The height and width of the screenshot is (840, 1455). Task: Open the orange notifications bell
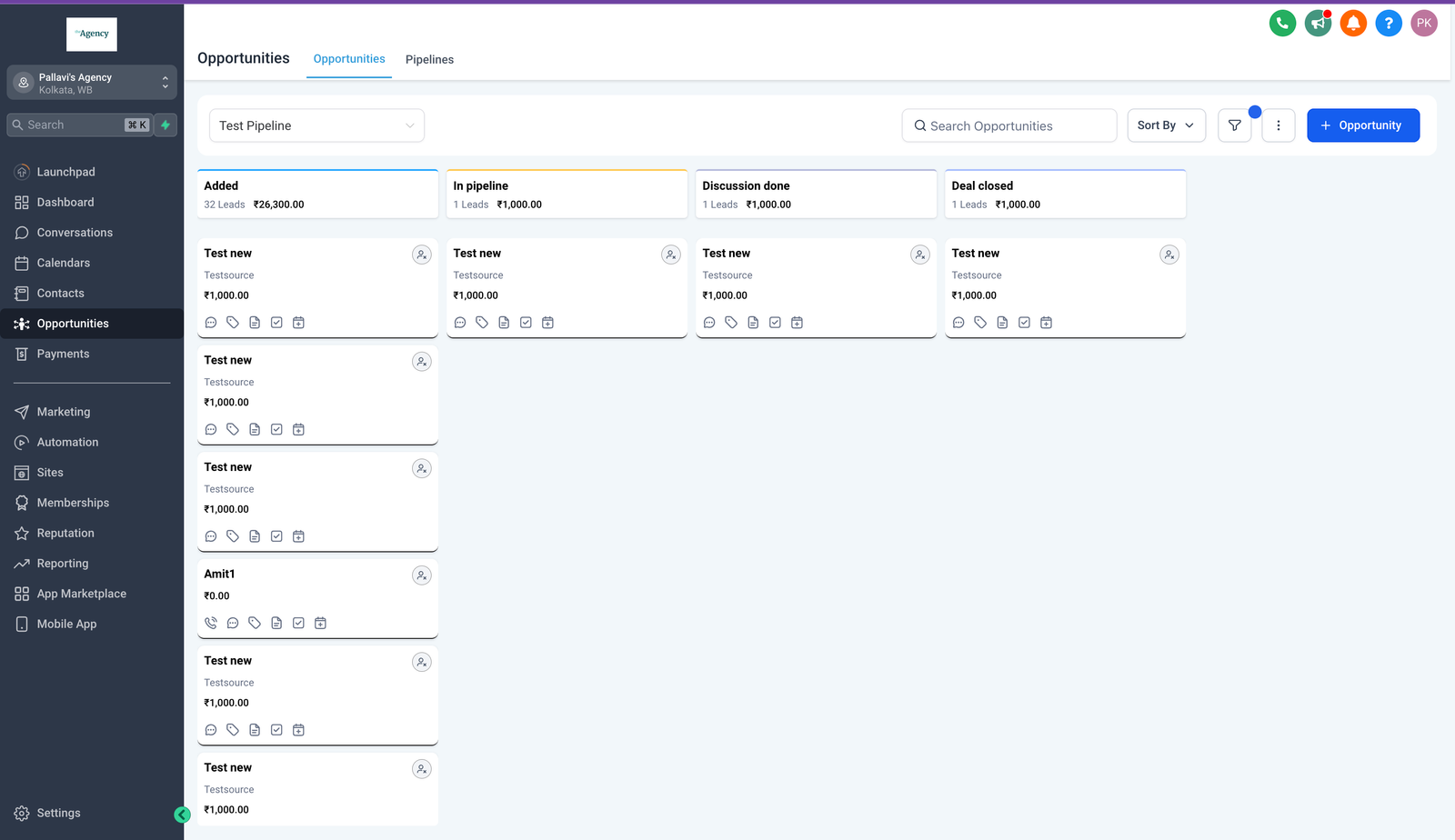(x=1353, y=24)
